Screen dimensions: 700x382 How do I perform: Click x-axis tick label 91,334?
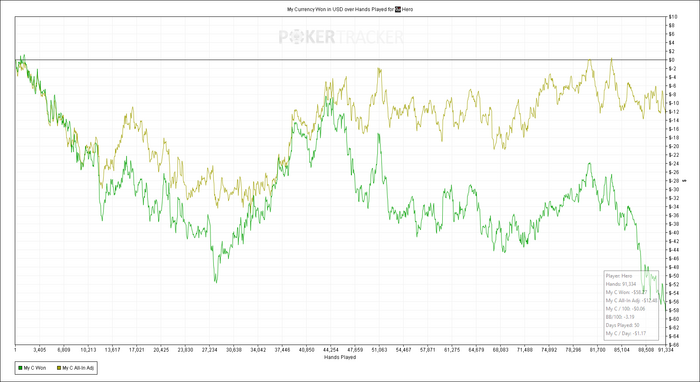click(x=666, y=350)
